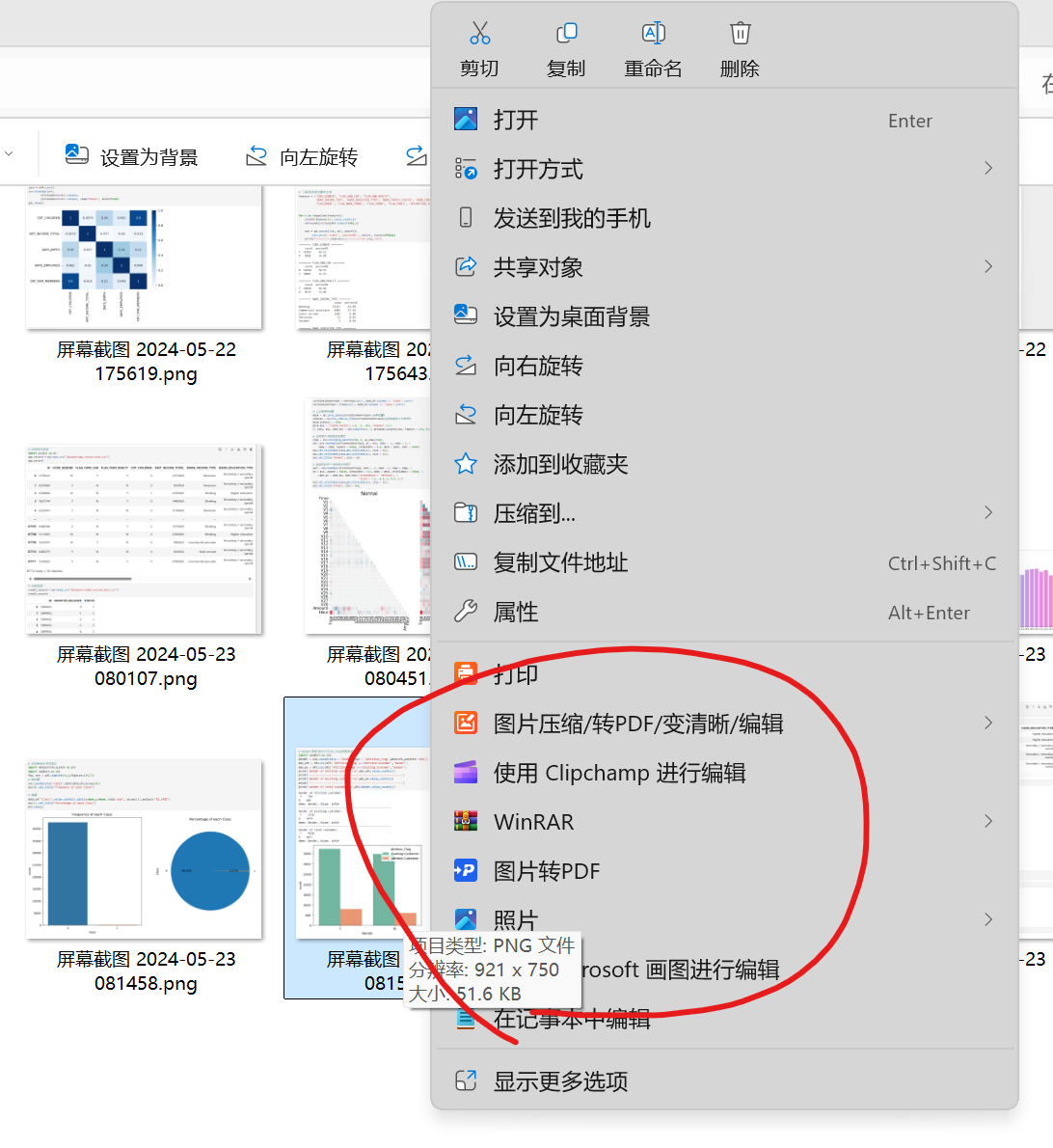The width and height of the screenshot is (1053, 1148).
Task: Click the 复制文件地址 path icon
Action: tap(466, 561)
